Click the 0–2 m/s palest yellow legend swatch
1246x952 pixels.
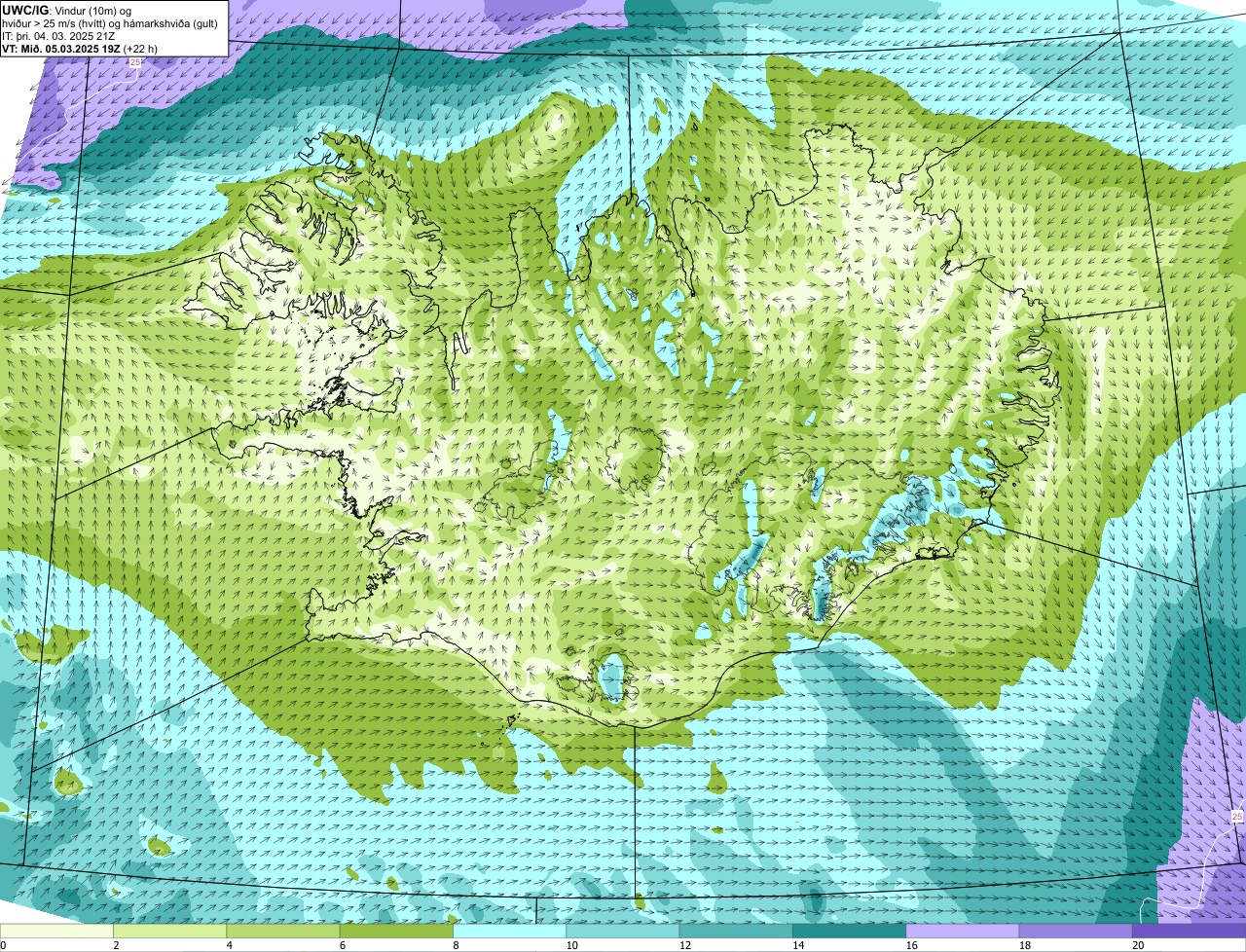point(56,932)
